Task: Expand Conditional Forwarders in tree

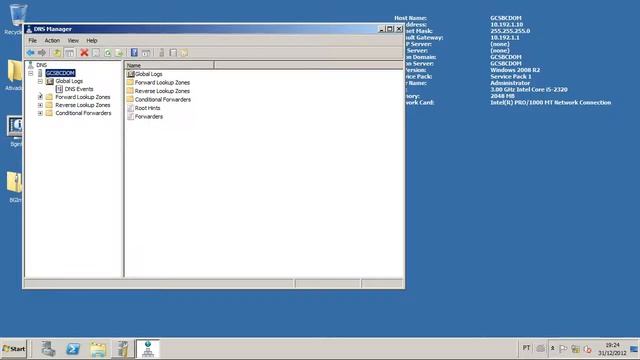Action: [x=40, y=113]
